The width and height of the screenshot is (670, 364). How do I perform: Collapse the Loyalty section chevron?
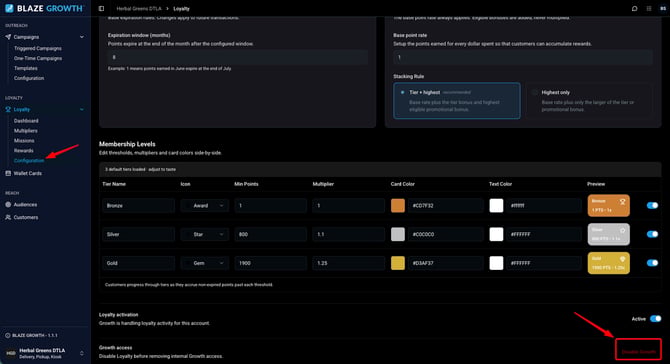pos(82,109)
